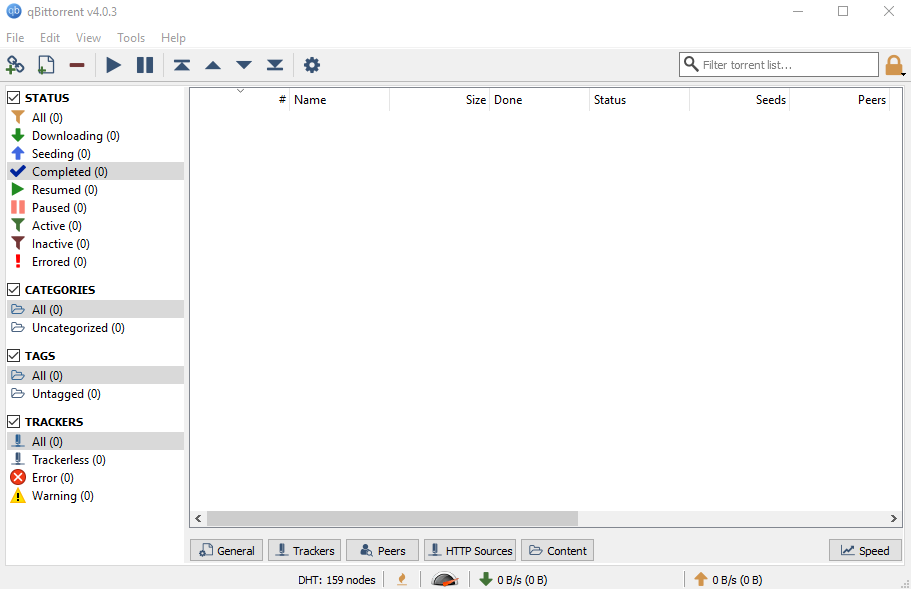The width and height of the screenshot is (911, 589).
Task: Open the Edit menu
Action: [x=50, y=38]
